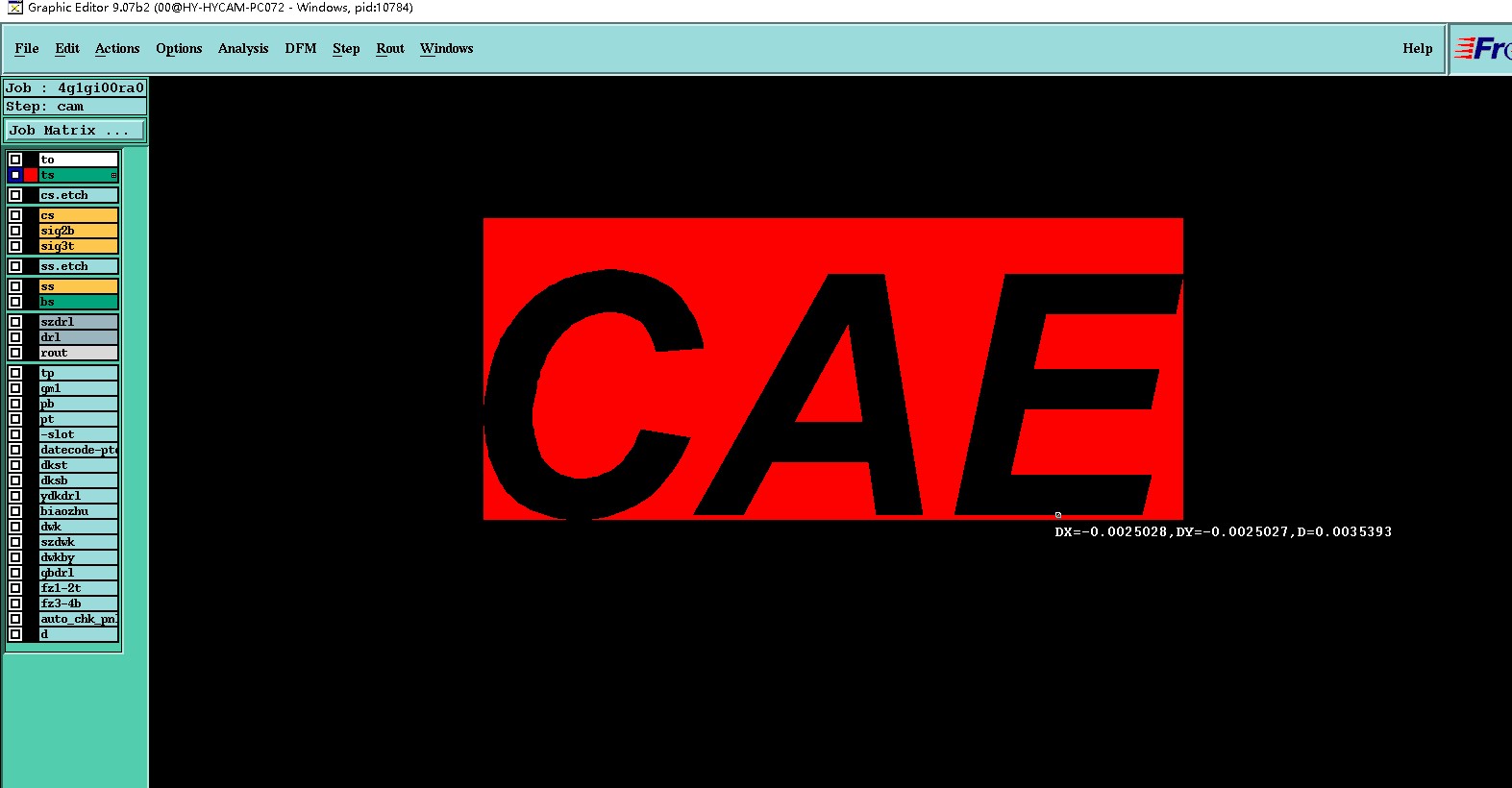Select the 'fz1-2t' layer name
The width and height of the screenshot is (1512, 788).
[x=79, y=588]
